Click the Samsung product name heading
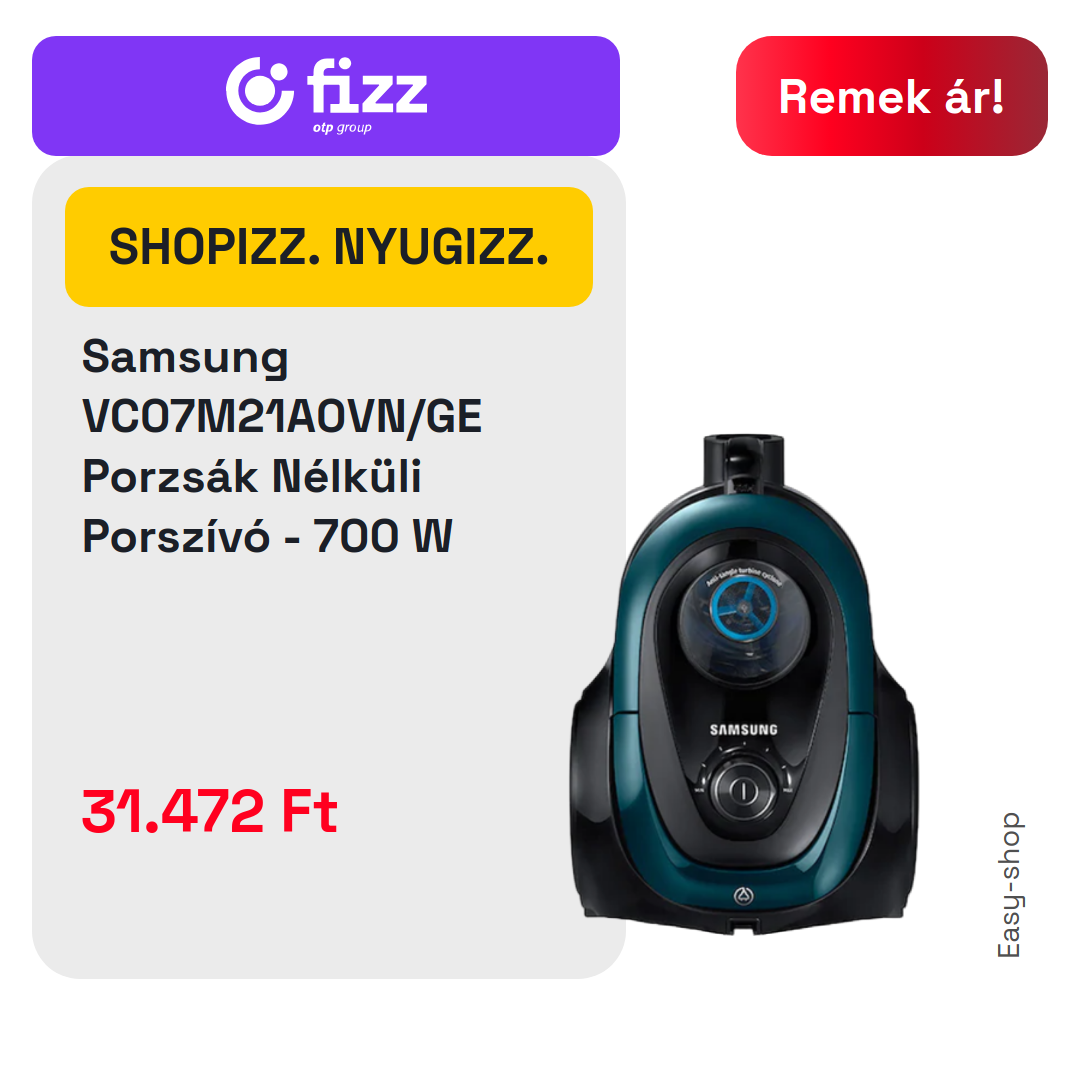This screenshot has height=1080, width=1080. 185,358
